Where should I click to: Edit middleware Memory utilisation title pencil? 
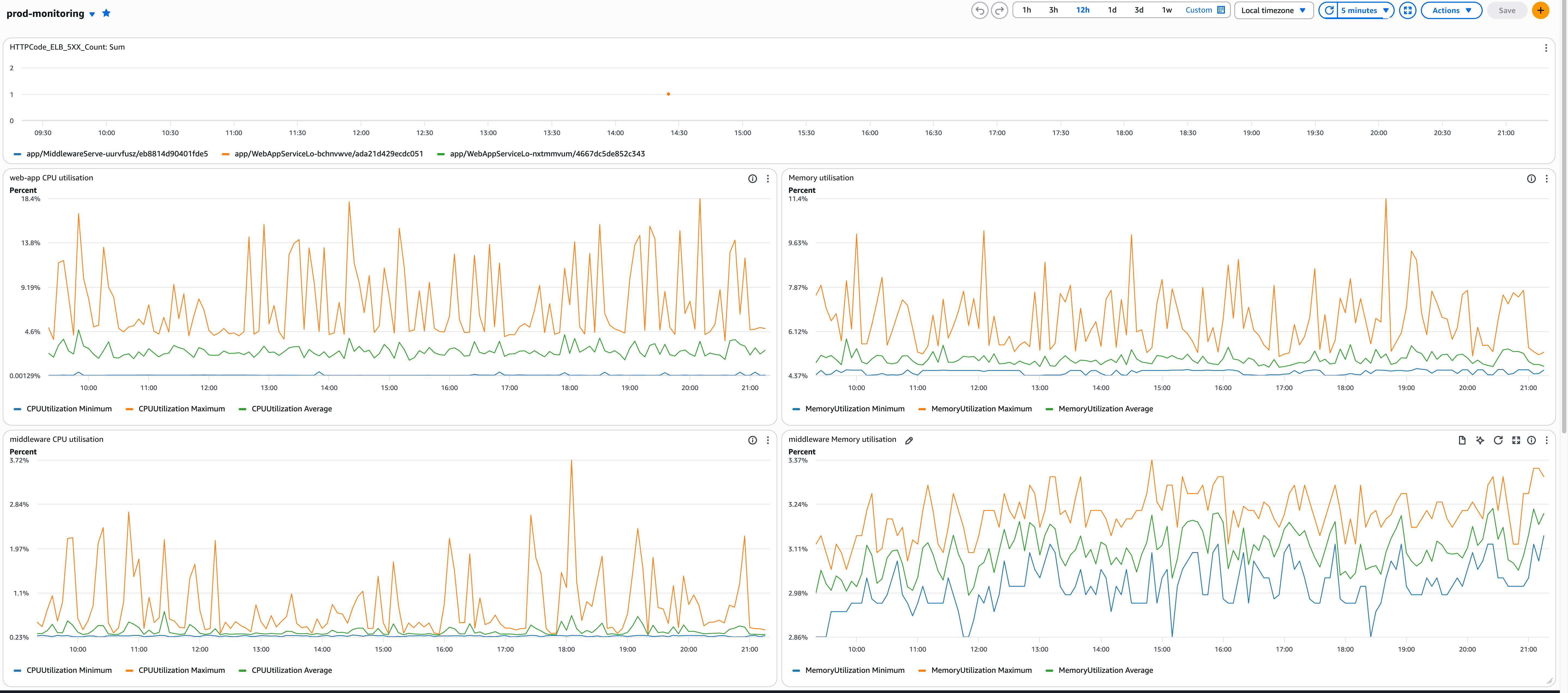tap(909, 440)
